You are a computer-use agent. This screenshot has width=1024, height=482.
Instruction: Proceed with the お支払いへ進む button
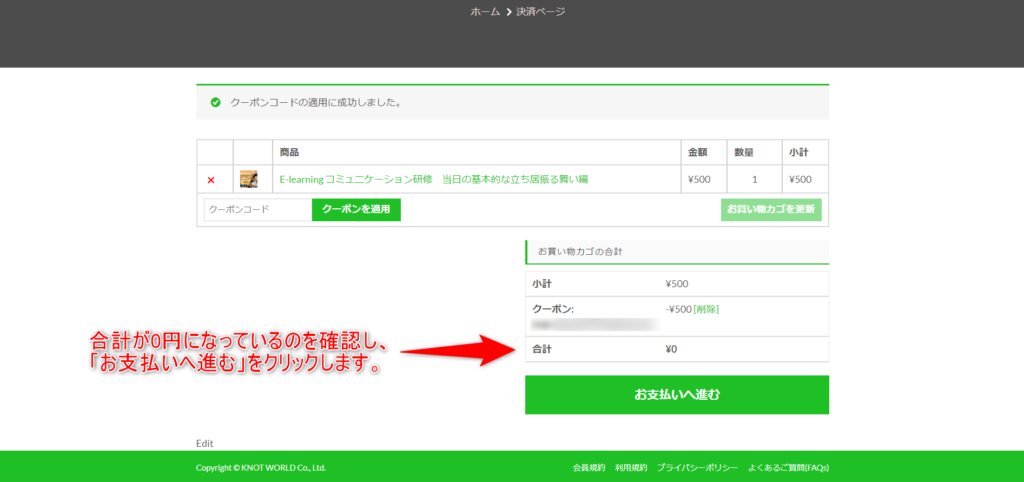click(x=677, y=395)
